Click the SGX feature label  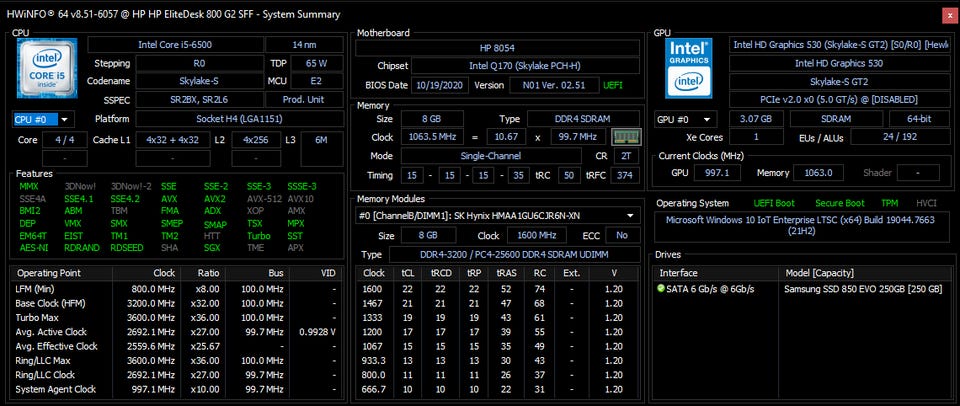click(212, 248)
